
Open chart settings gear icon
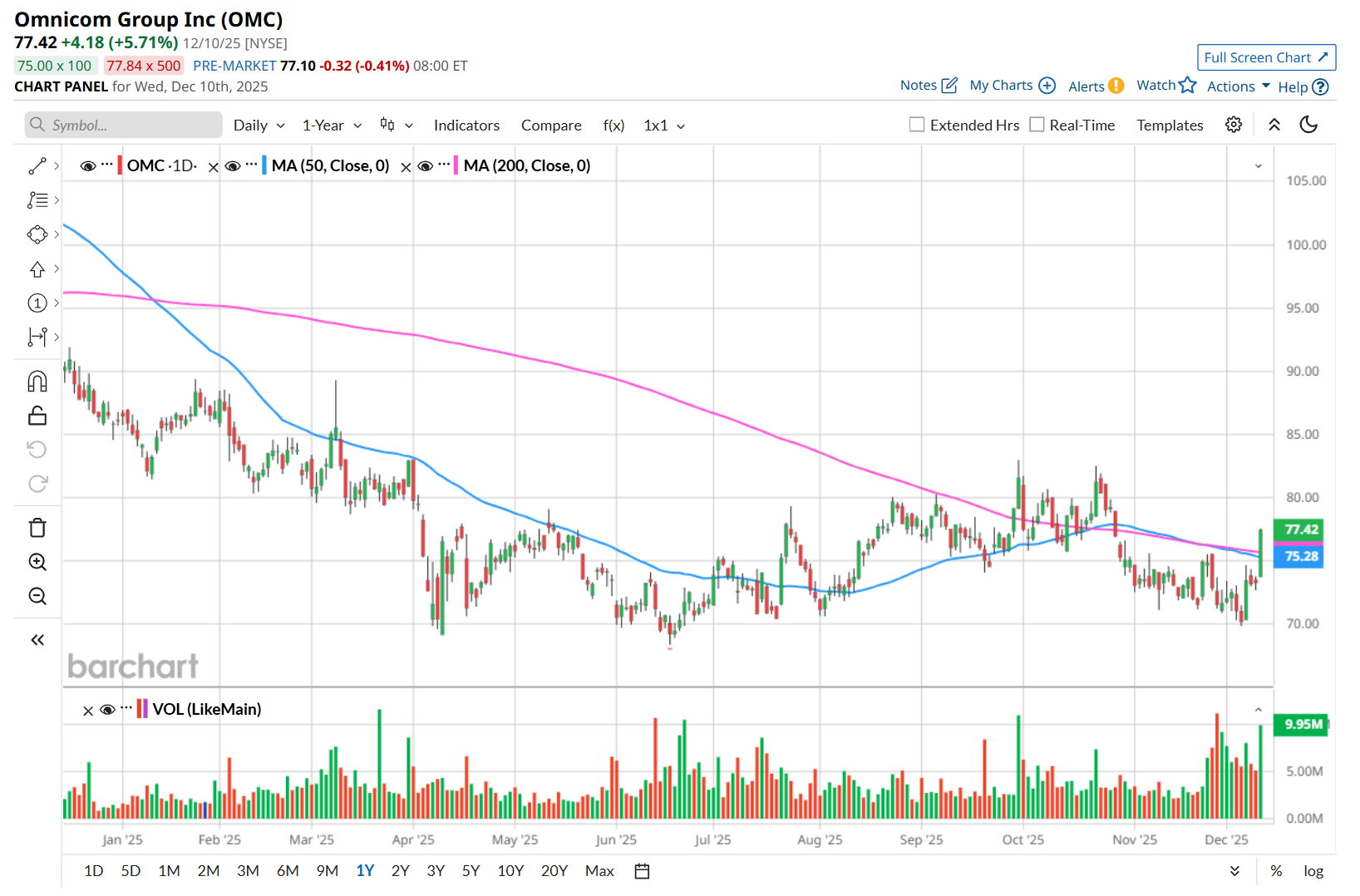pyautogui.click(x=1234, y=125)
